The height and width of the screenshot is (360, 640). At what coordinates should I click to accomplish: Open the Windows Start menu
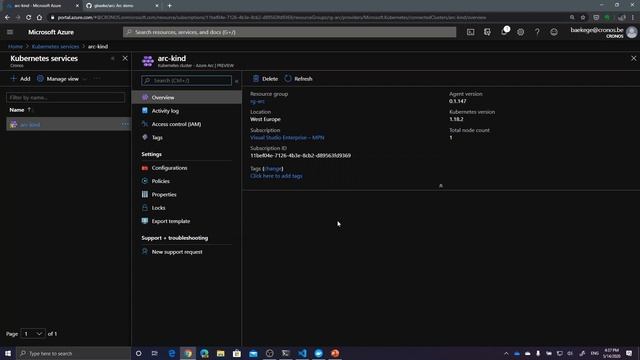[x=8, y=353]
